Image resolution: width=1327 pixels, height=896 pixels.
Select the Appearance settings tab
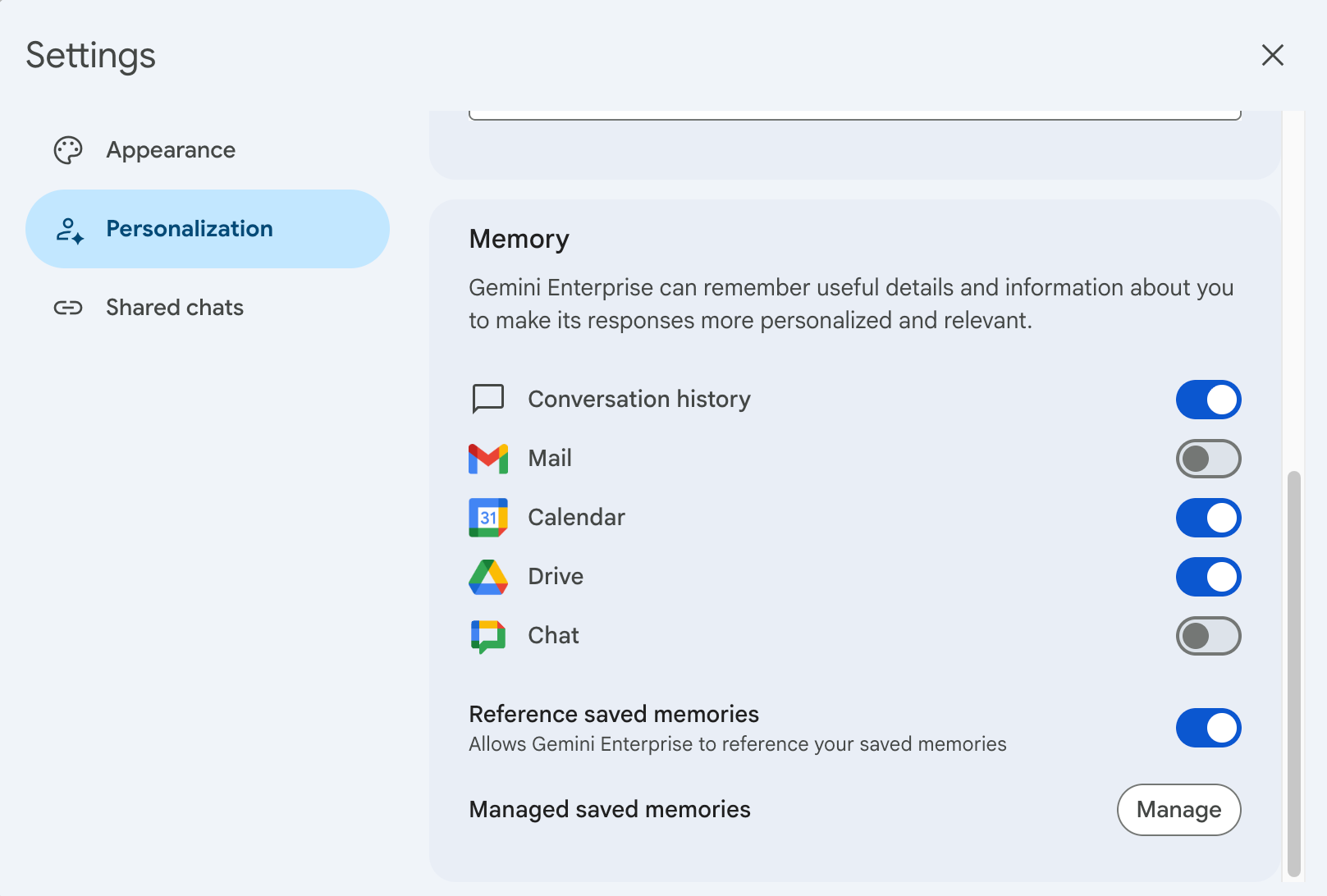click(171, 149)
